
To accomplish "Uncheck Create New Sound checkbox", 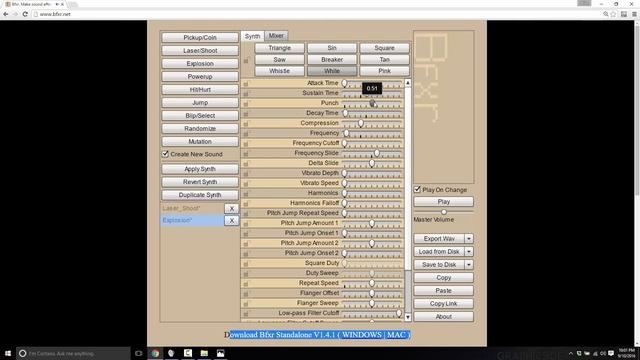I will click(165, 154).
